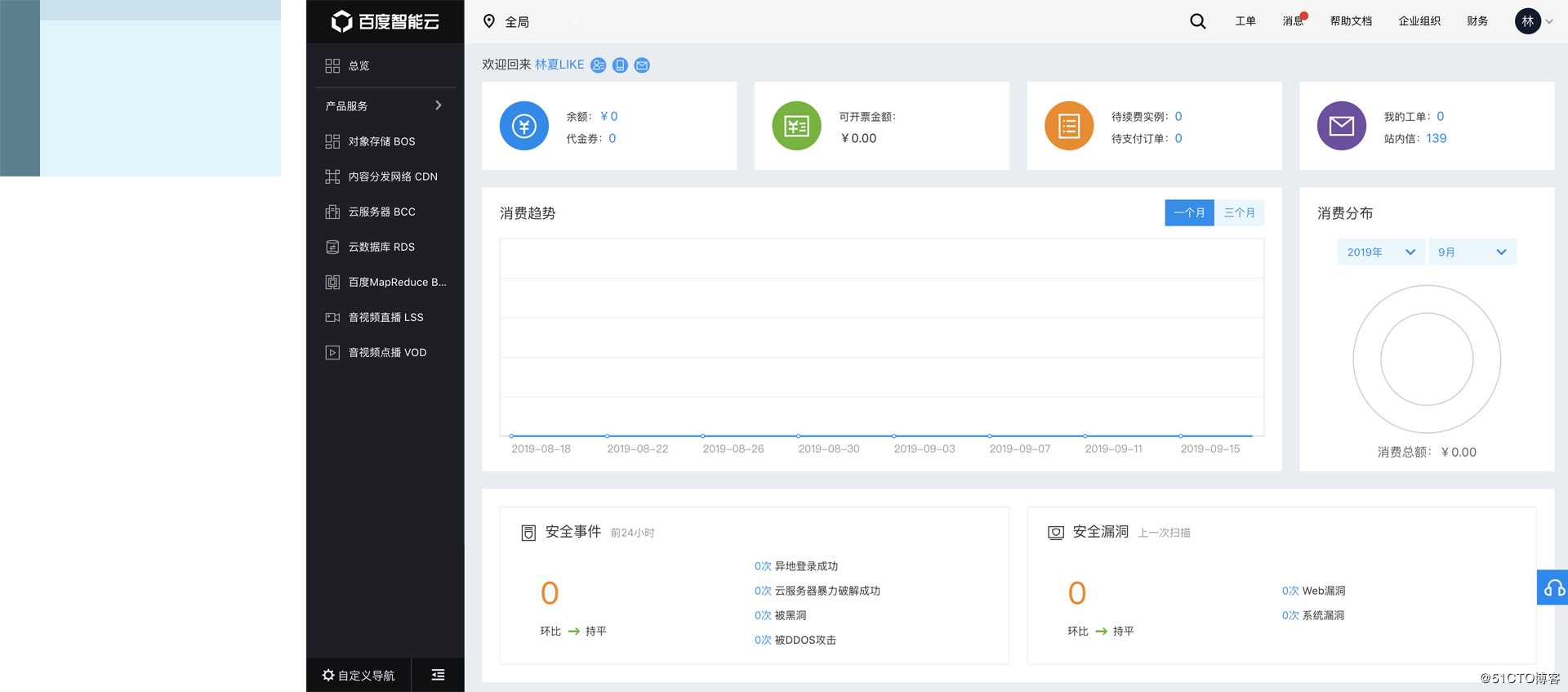Click the 百度MapReduce icon
This screenshot has height=692, width=1568.
click(332, 282)
